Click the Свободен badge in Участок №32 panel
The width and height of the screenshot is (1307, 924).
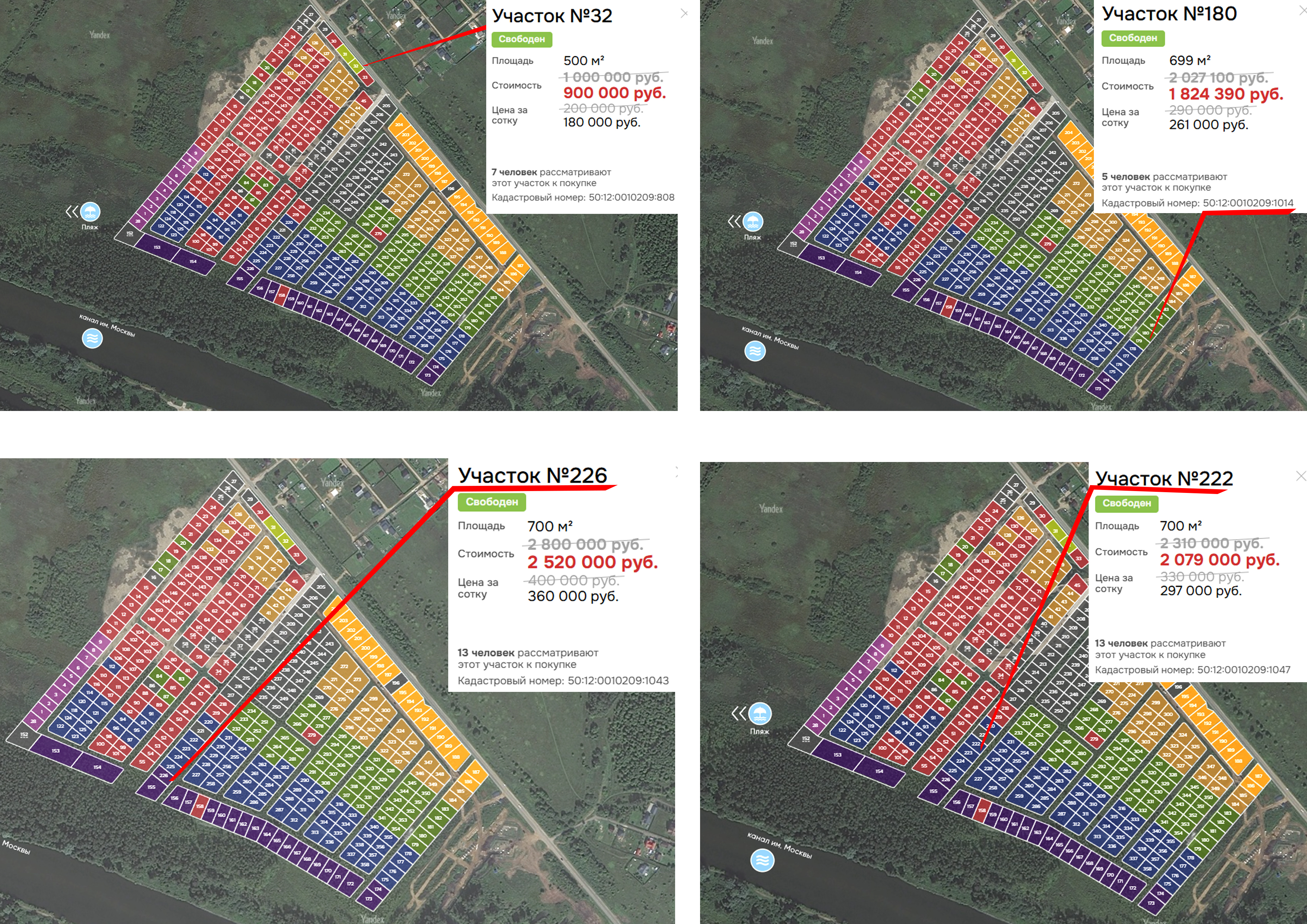click(x=522, y=39)
